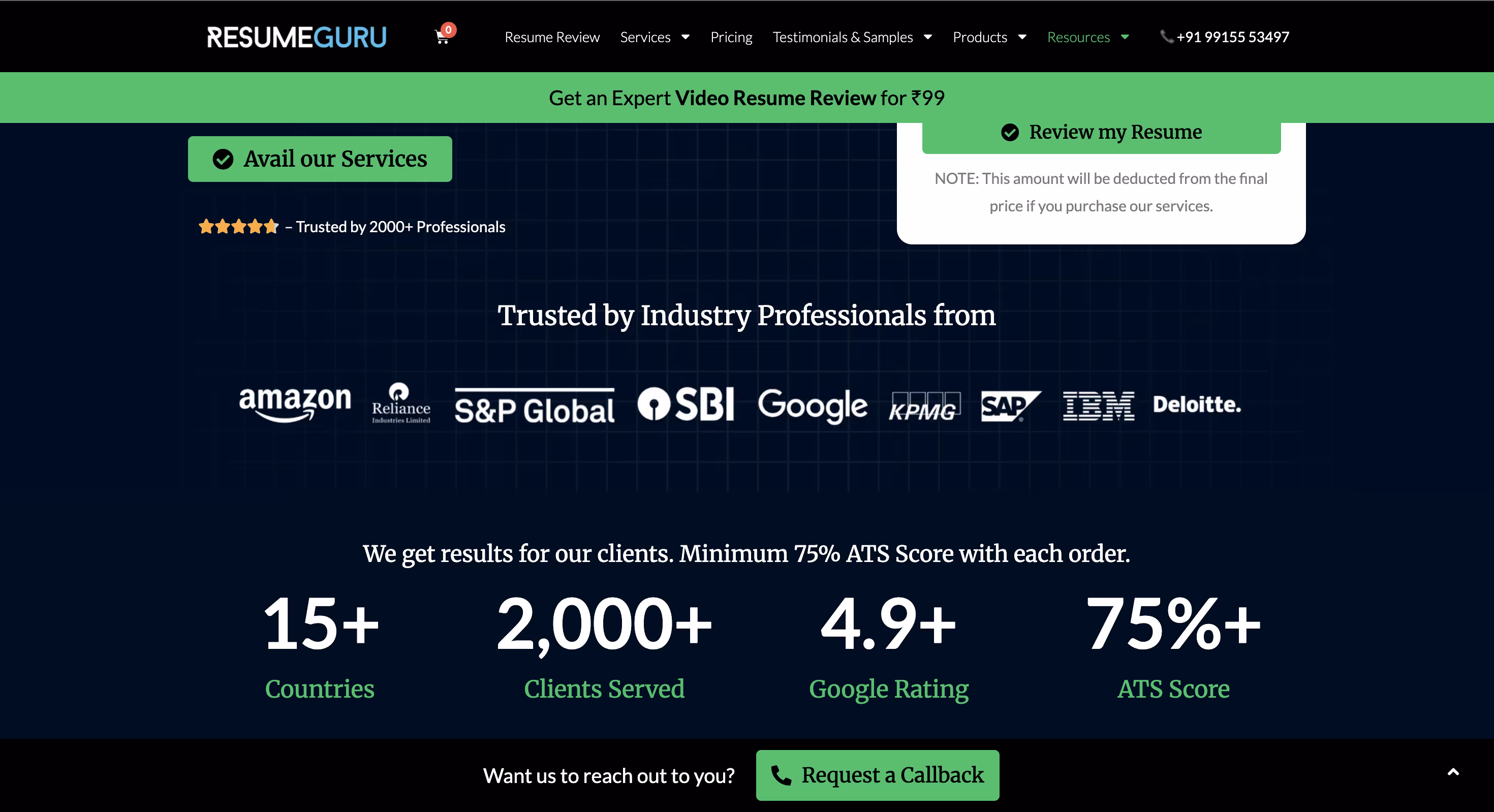Viewport: 1494px width, 812px height.
Task: Click 'We get results for our clients' heading
Action: tap(747, 554)
